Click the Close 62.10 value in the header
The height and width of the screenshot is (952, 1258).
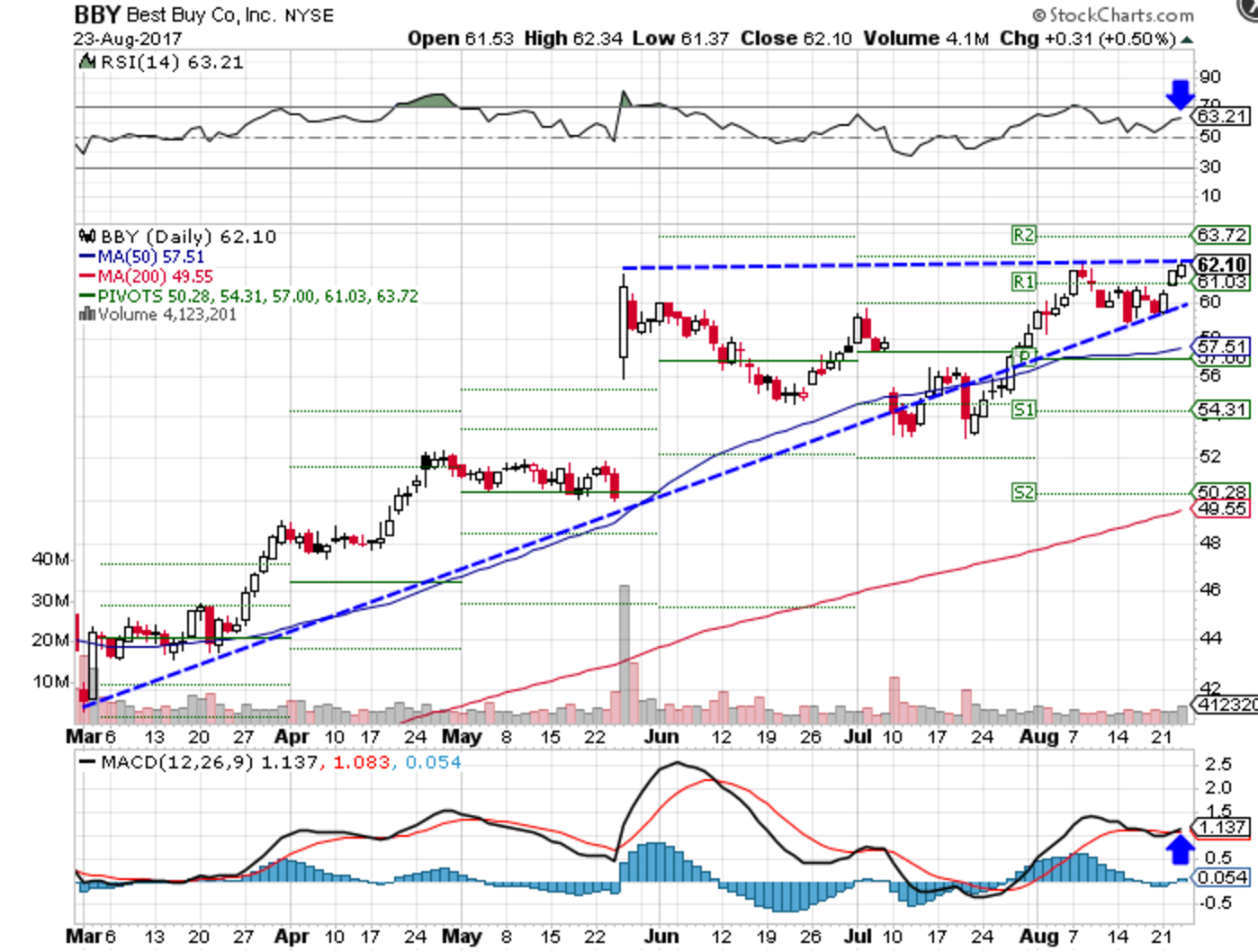[796, 39]
